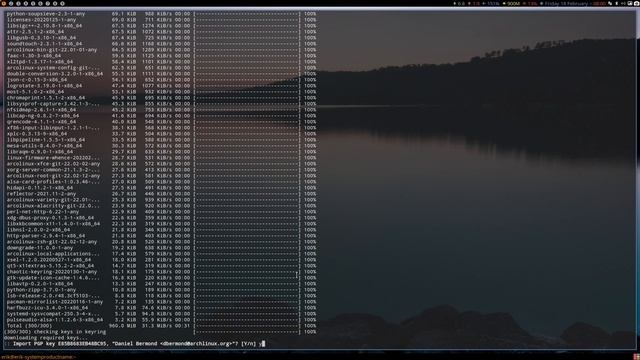Screen dimensions: 640x360
Task: Click the libcap-ng package row
Action: tap(161, 116)
